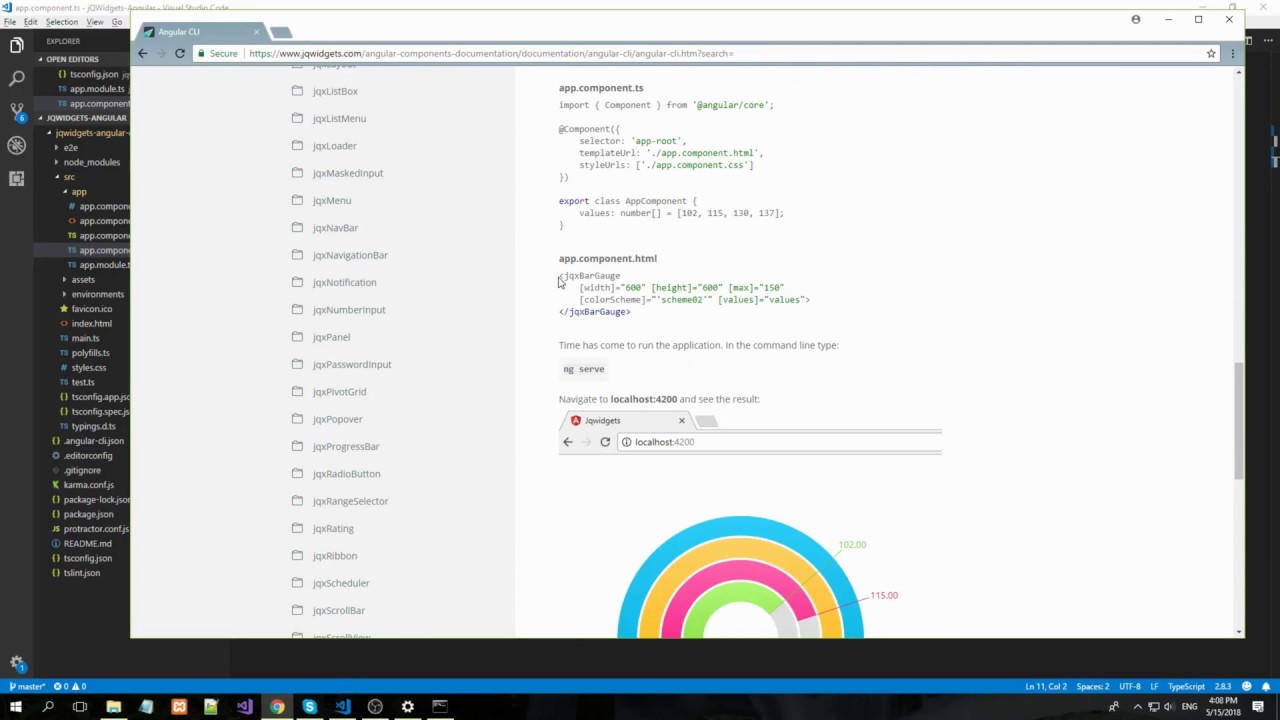Image resolution: width=1280 pixels, height=720 pixels.
Task: Collapse the src folder
Action: pyautogui.click(x=69, y=177)
